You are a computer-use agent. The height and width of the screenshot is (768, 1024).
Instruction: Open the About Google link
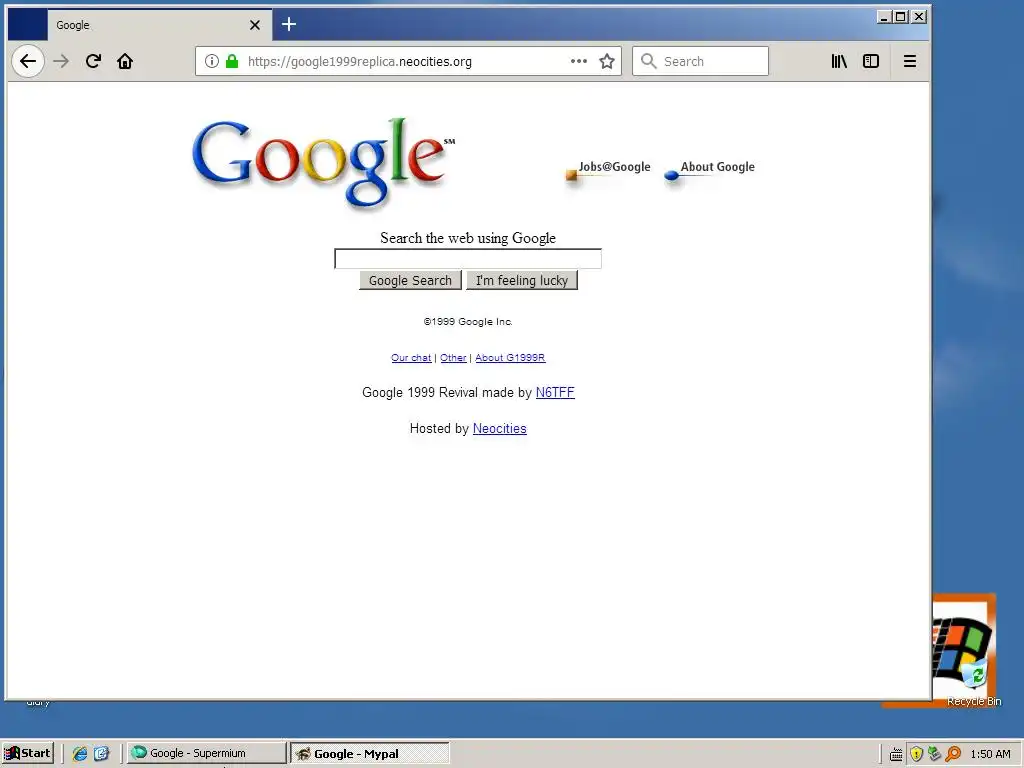tap(710, 170)
